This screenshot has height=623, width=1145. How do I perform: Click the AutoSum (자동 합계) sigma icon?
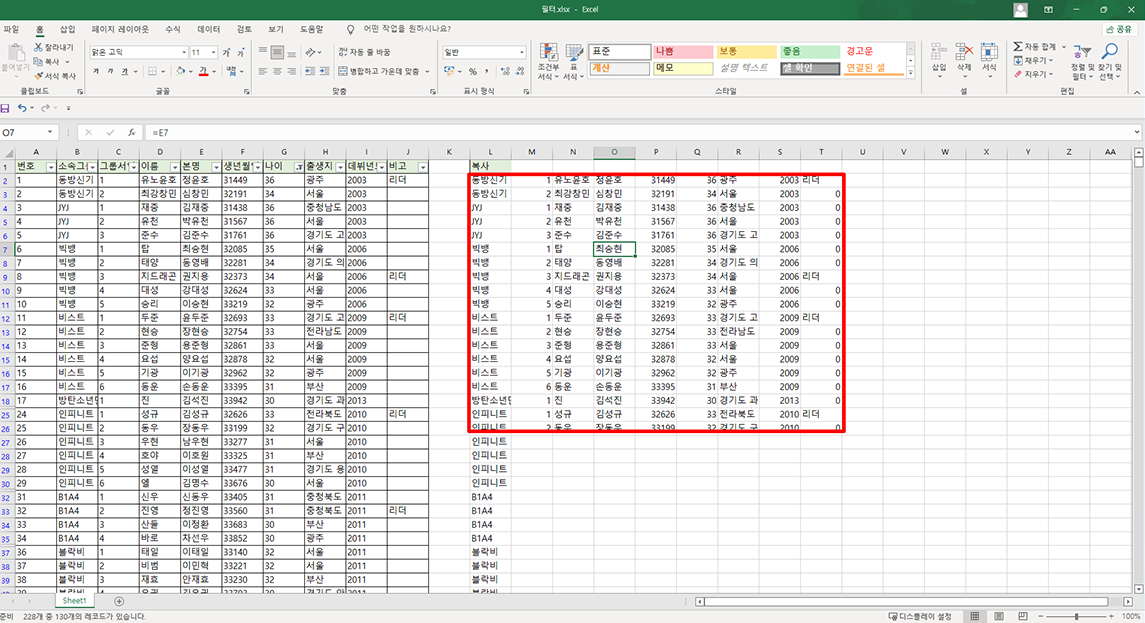click(x=1018, y=47)
